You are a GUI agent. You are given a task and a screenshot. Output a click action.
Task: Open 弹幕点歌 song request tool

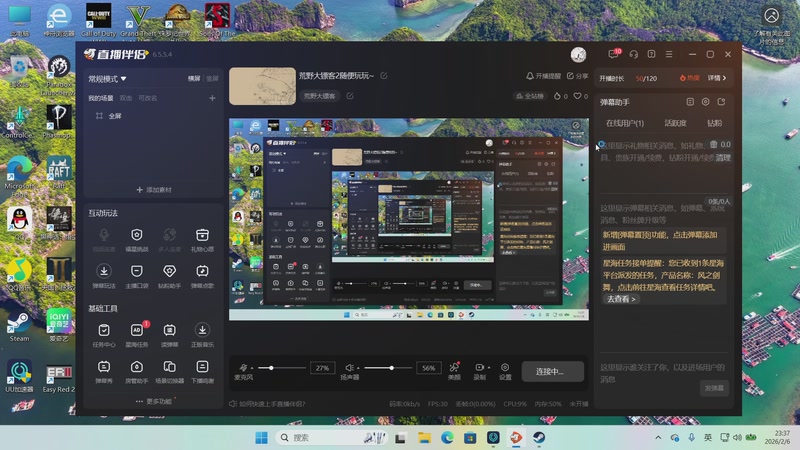tap(202, 276)
